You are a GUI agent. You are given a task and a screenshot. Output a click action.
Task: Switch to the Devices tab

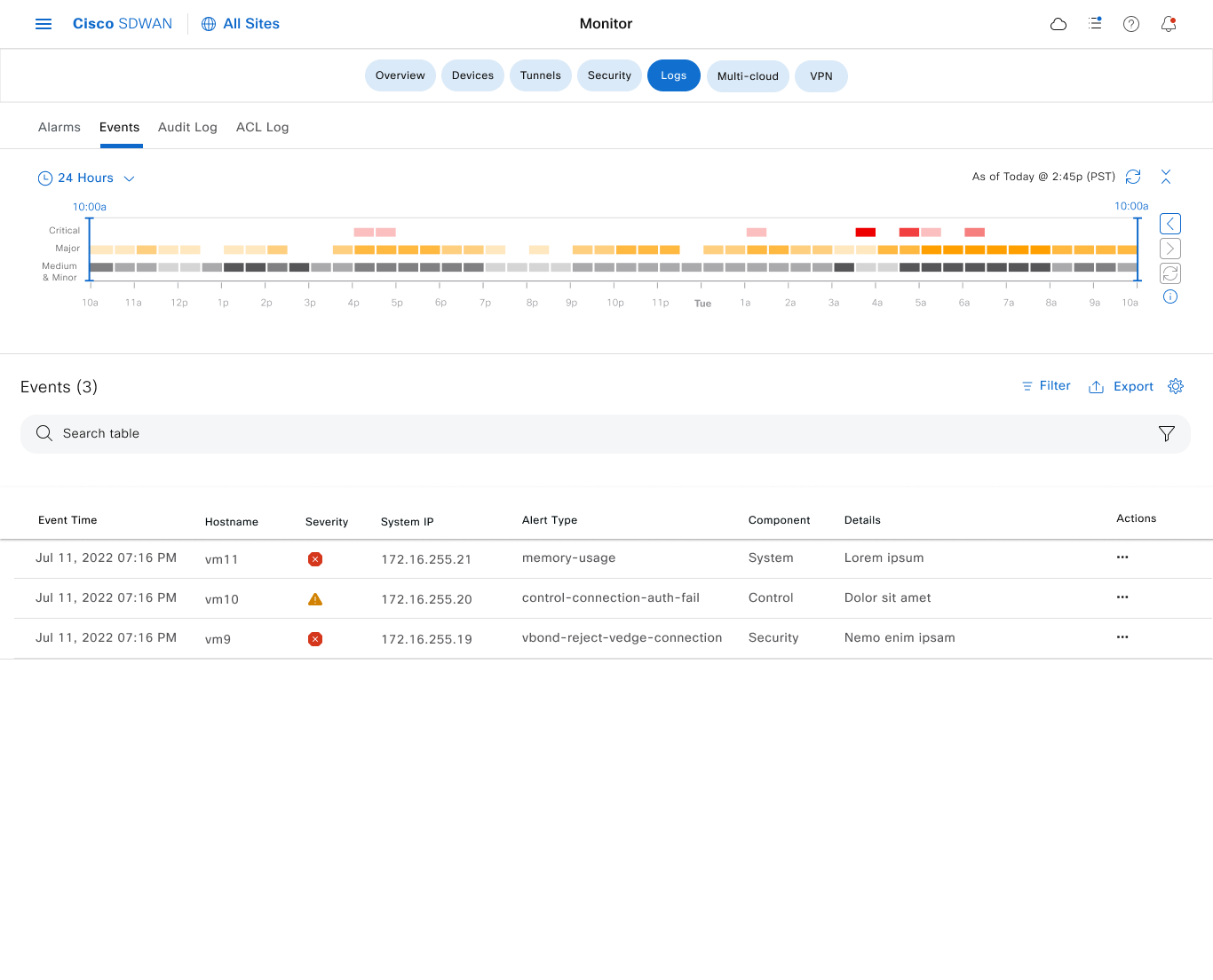pos(472,76)
